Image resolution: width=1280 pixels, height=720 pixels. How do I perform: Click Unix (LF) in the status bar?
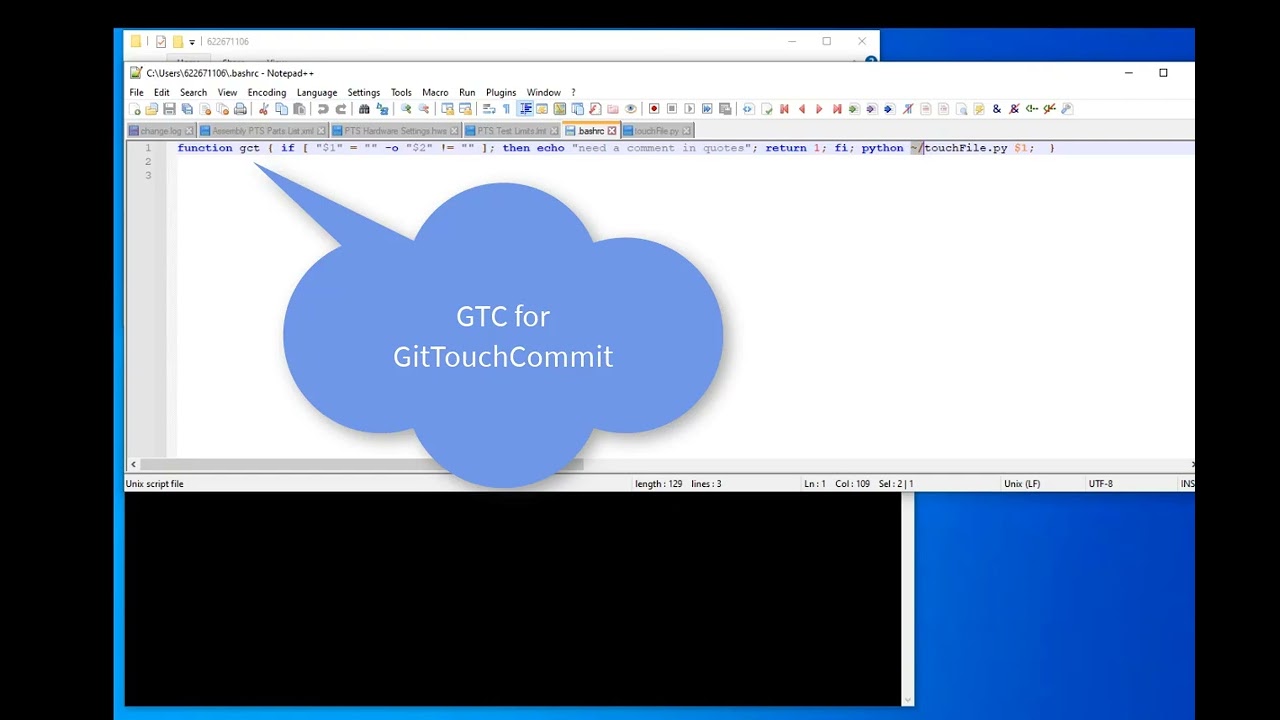(1022, 484)
